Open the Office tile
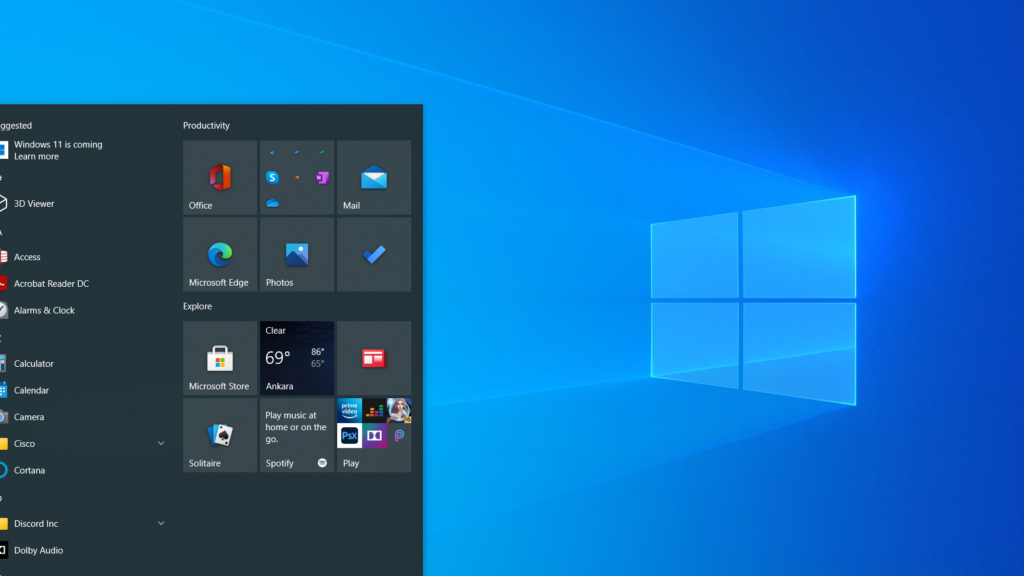This screenshot has height=576, width=1024. coord(219,177)
